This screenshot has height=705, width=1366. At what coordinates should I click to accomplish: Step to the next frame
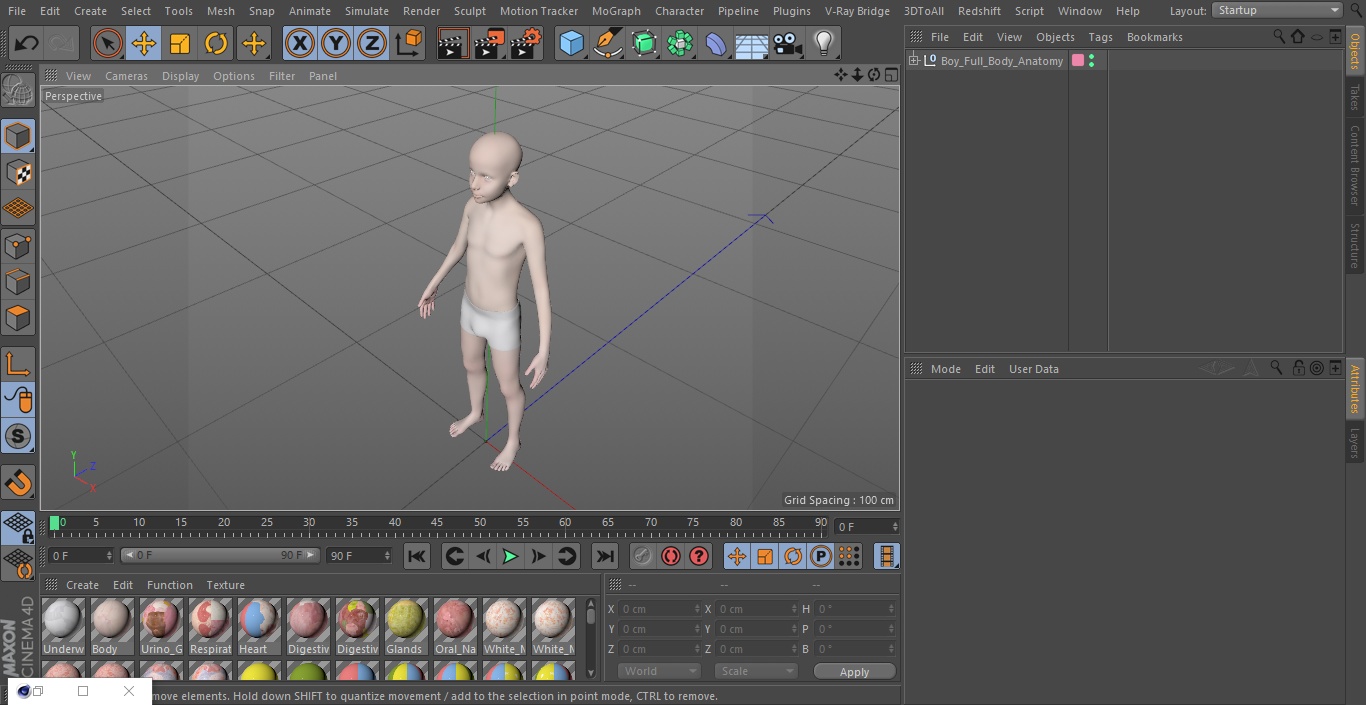538,557
